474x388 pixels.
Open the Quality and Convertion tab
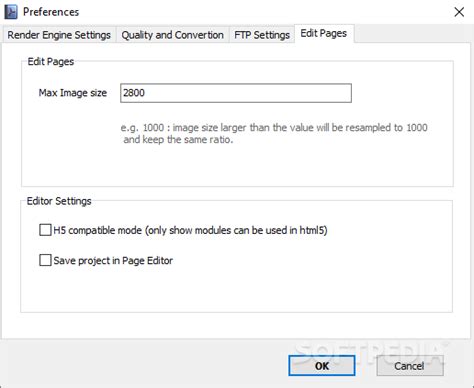click(172, 35)
